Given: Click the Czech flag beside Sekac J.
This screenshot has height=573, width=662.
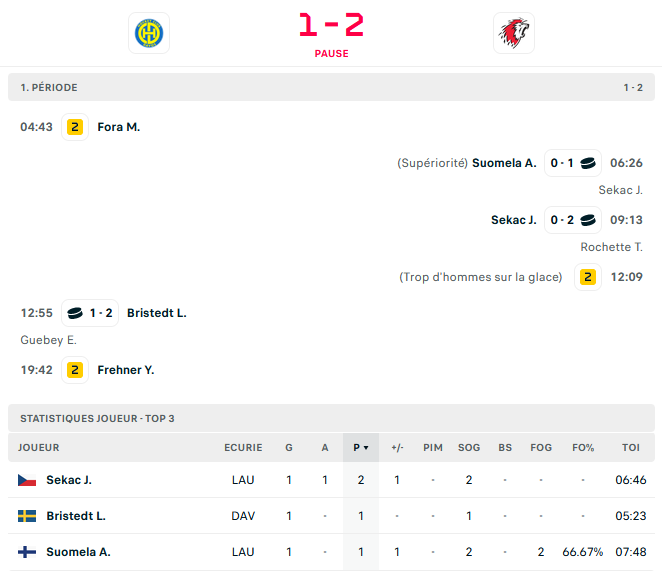Looking at the screenshot, I should pos(27,480).
